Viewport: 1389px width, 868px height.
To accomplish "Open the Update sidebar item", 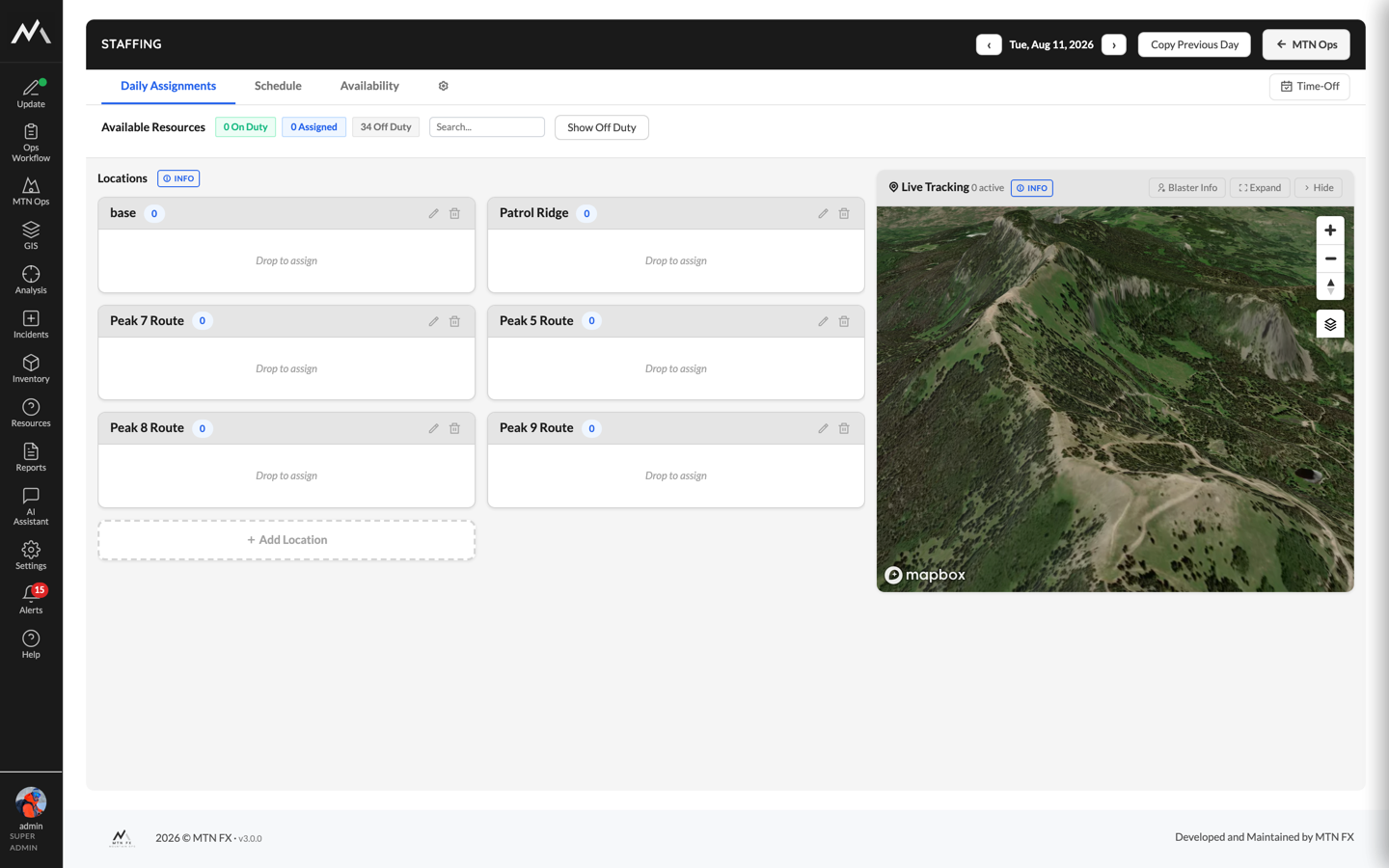I will click(x=31, y=94).
